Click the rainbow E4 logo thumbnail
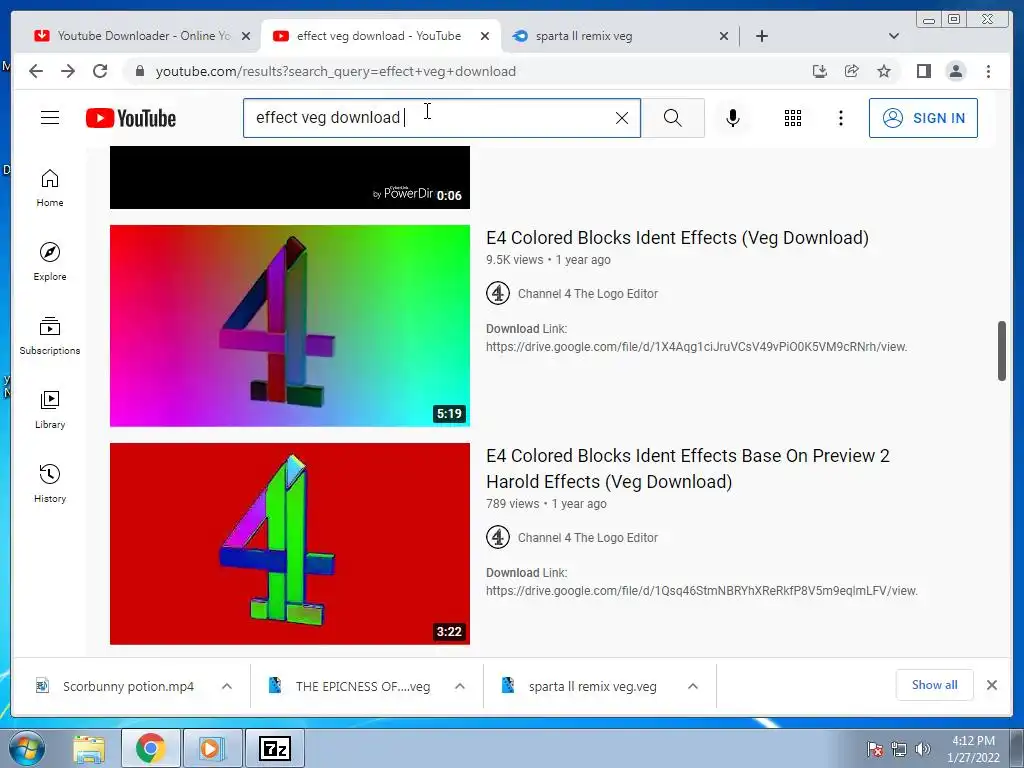Image resolution: width=1024 pixels, height=768 pixels. [x=289, y=326]
